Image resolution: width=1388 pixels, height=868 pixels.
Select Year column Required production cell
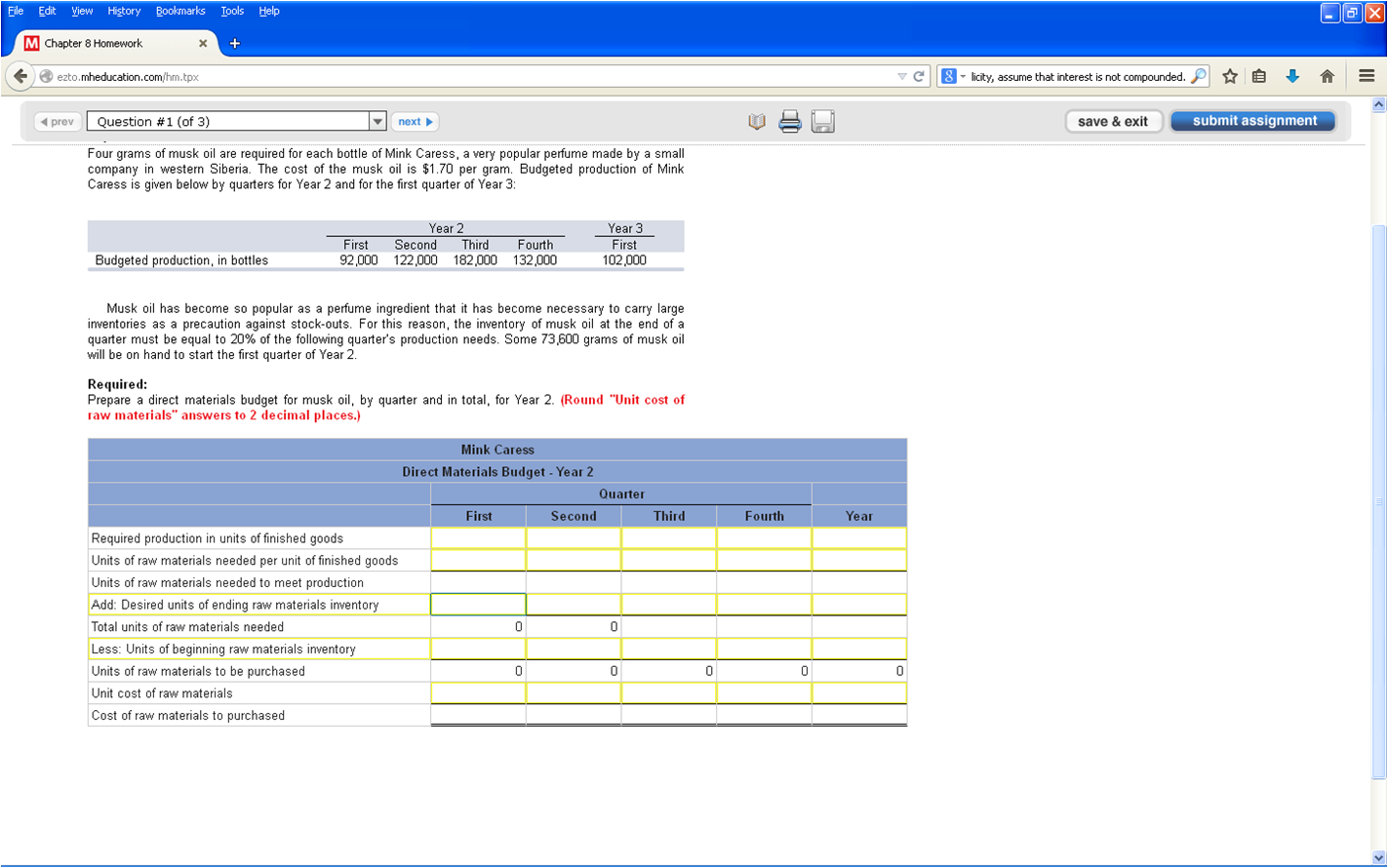pyautogui.click(x=859, y=538)
